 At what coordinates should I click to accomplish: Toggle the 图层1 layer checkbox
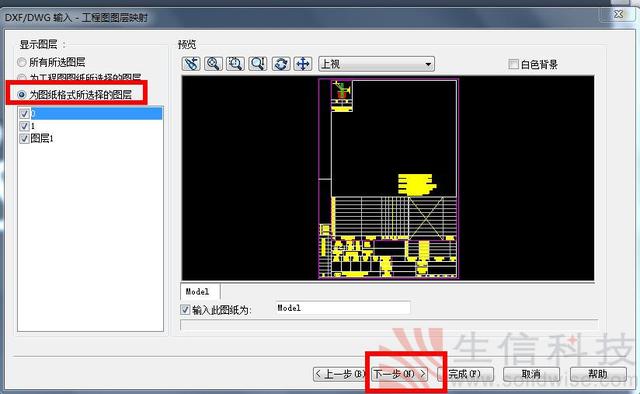[x=24, y=138]
